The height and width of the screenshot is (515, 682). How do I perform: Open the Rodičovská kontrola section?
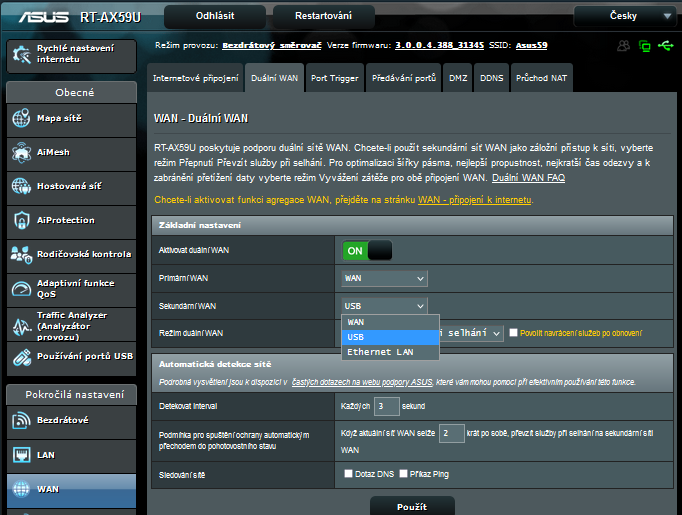tap(22, 254)
